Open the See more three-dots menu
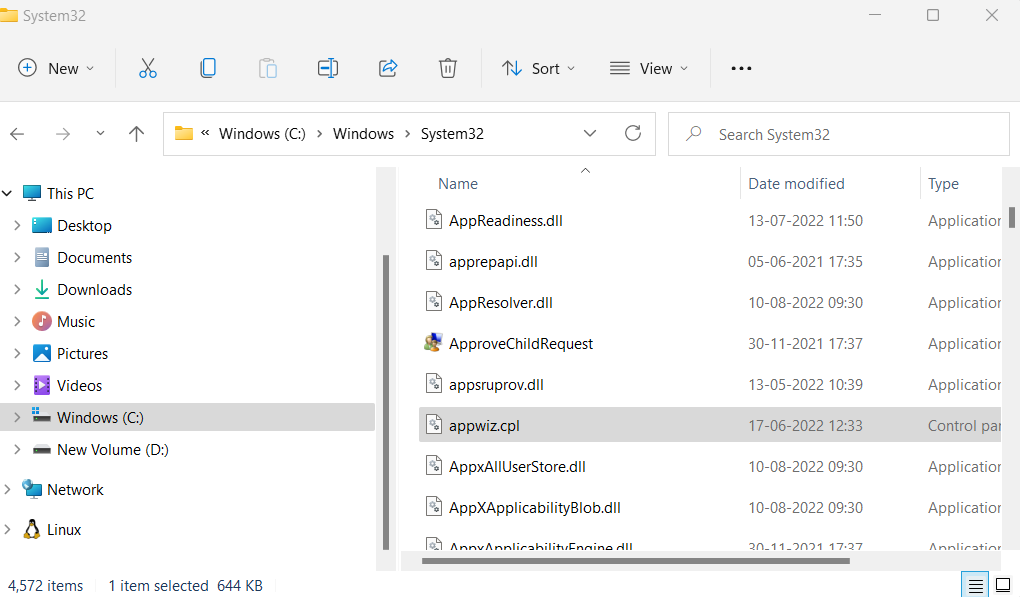Screen dimensions: 1020x597 (741, 68)
